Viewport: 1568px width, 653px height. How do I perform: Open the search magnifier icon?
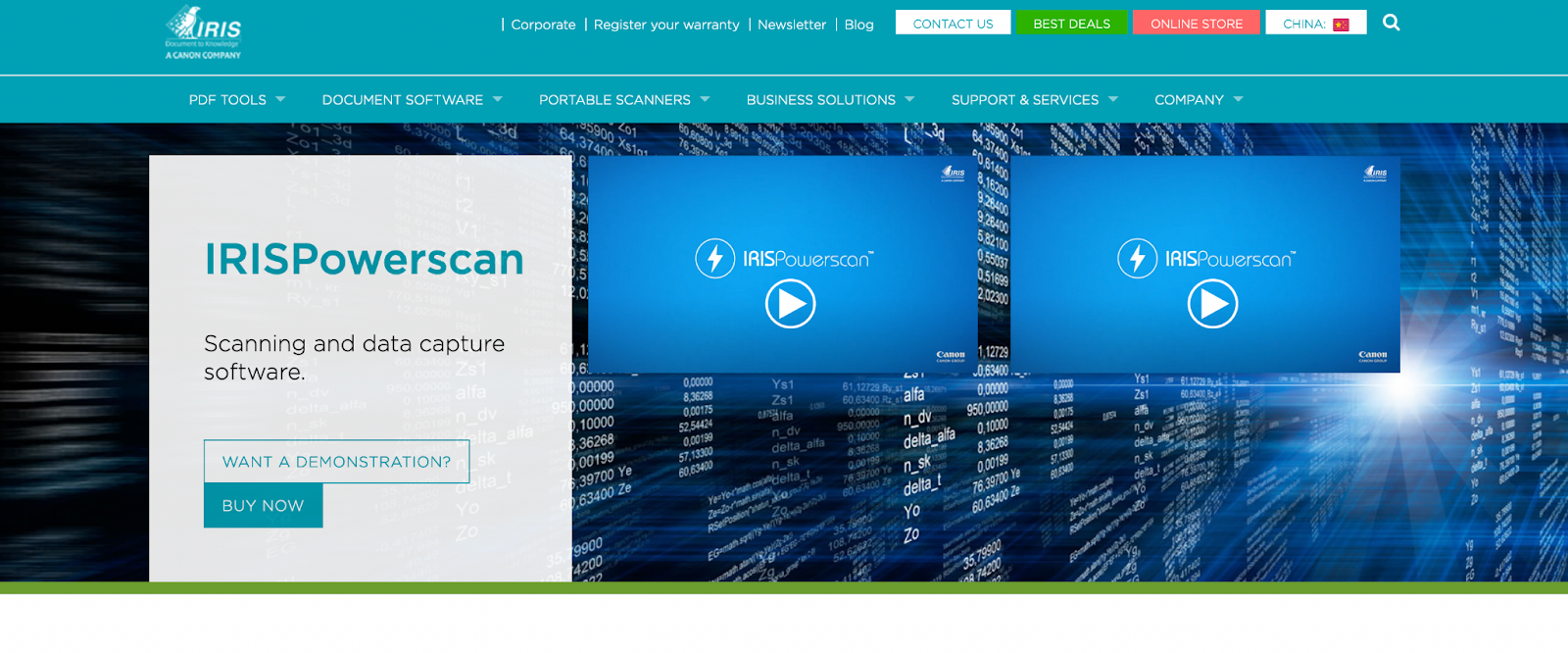pyautogui.click(x=1391, y=23)
